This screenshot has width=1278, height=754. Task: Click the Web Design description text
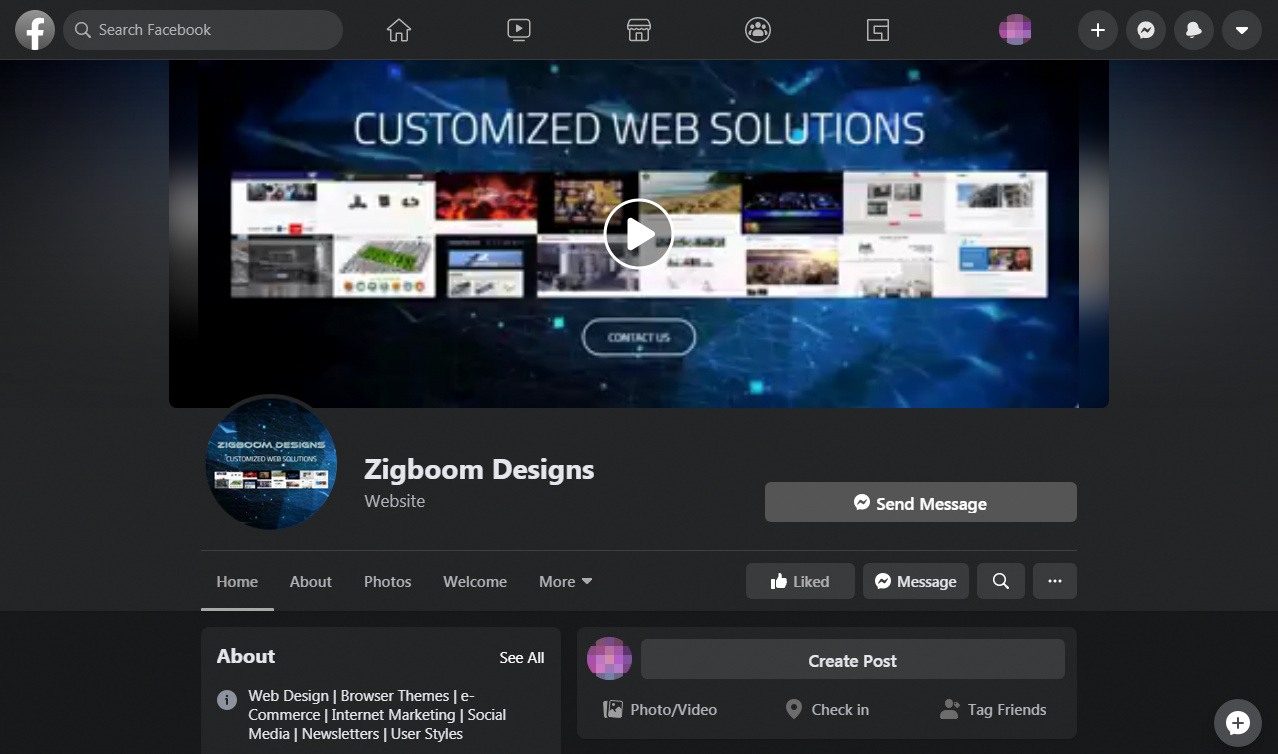[377, 714]
